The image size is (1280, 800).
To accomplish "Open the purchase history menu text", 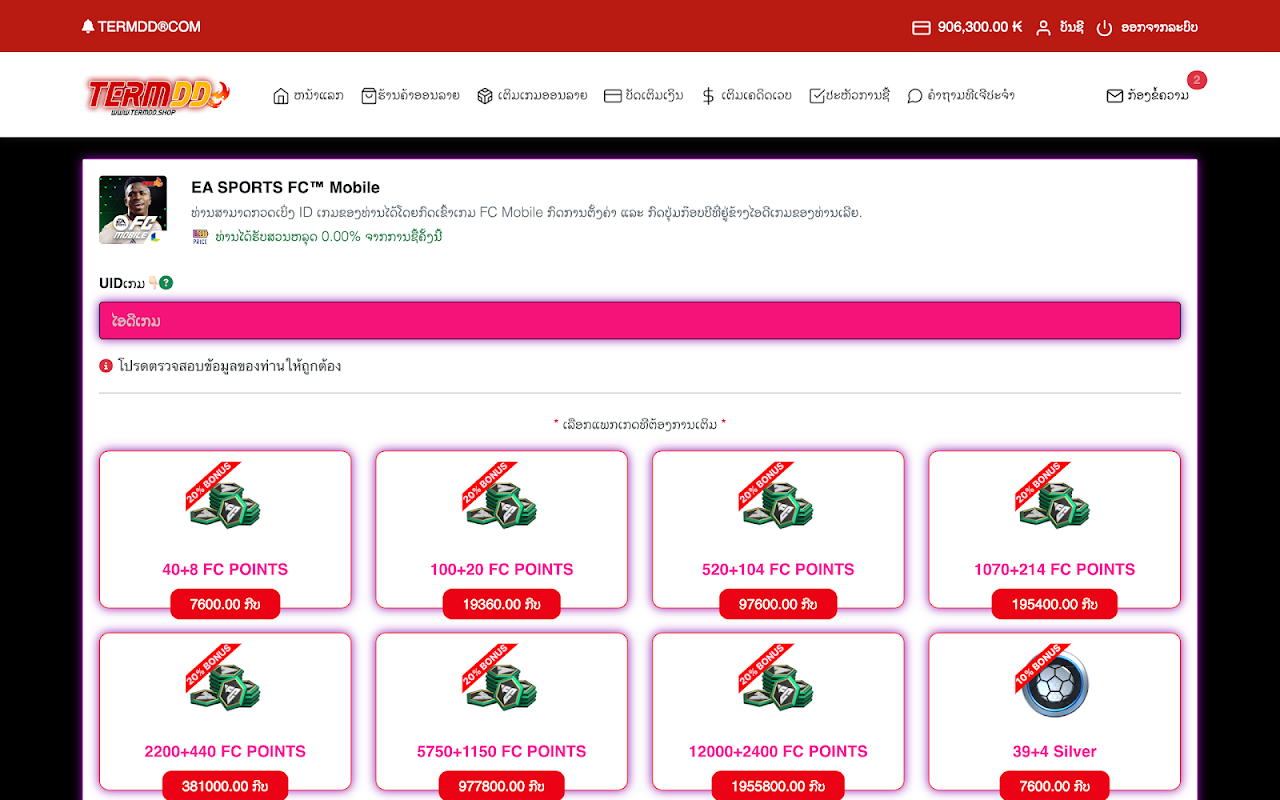I will click(858, 96).
